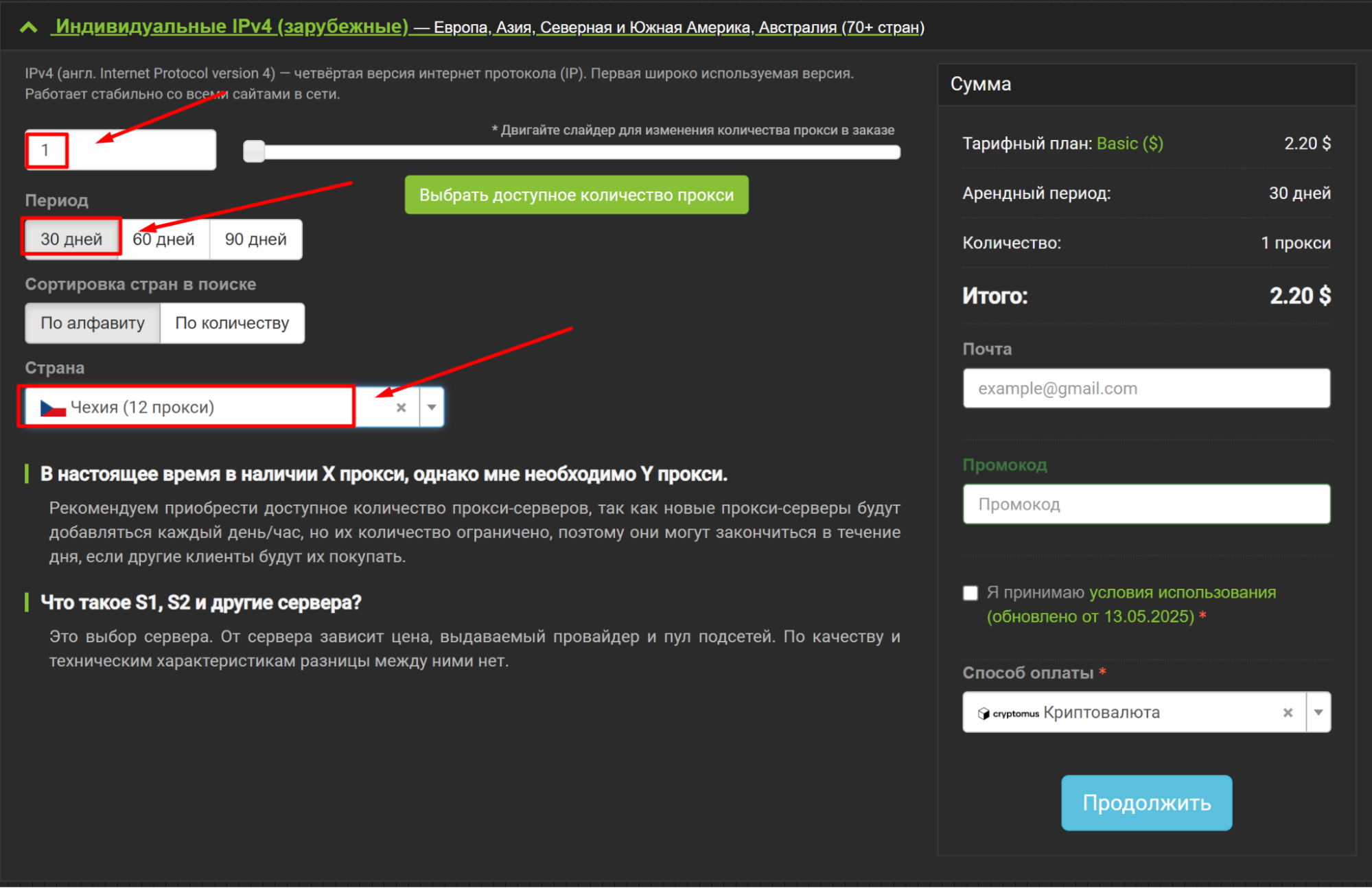
Task: Focus the Промокод input field
Action: (1146, 505)
